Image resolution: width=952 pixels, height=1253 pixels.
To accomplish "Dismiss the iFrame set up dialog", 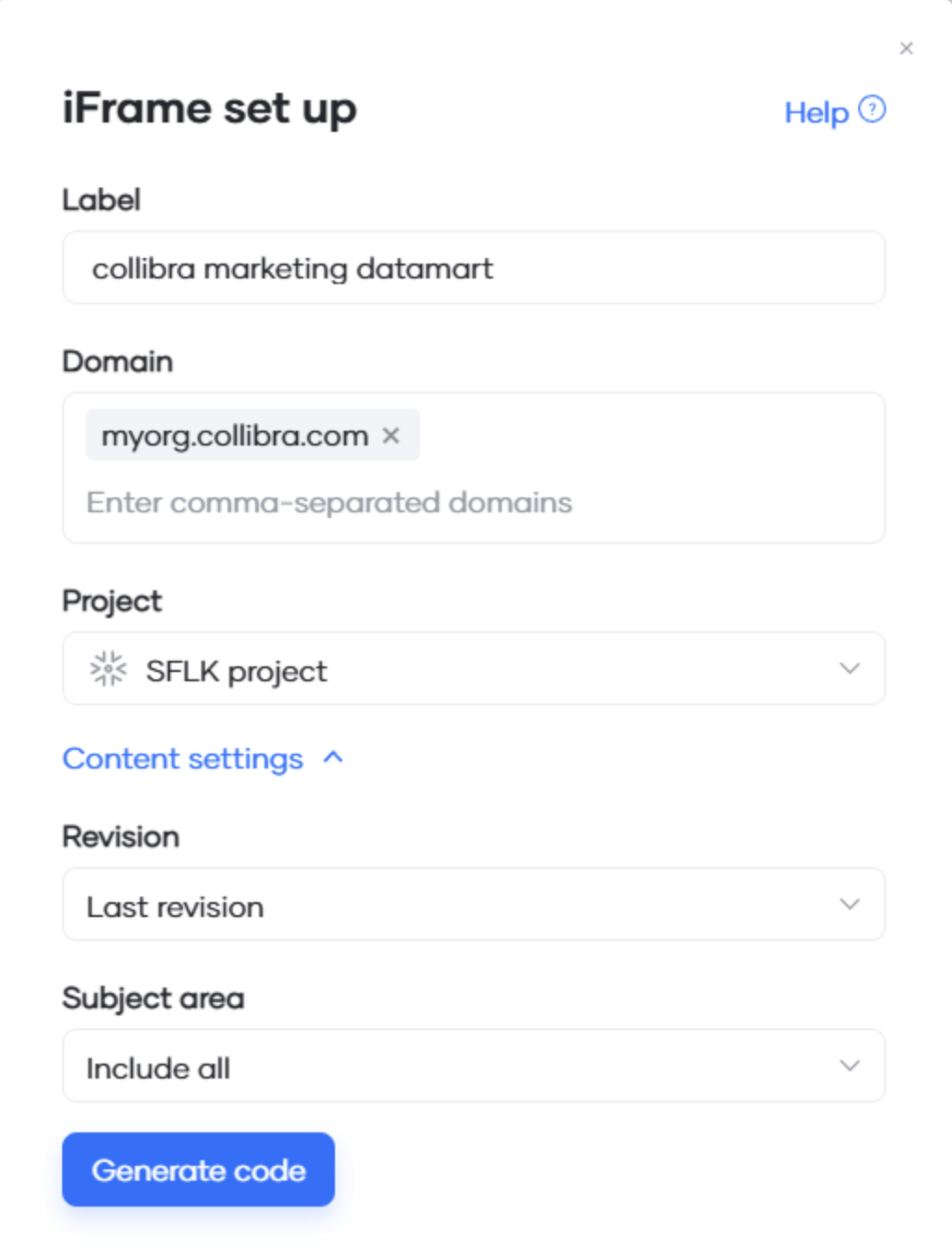I will point(907,48).
